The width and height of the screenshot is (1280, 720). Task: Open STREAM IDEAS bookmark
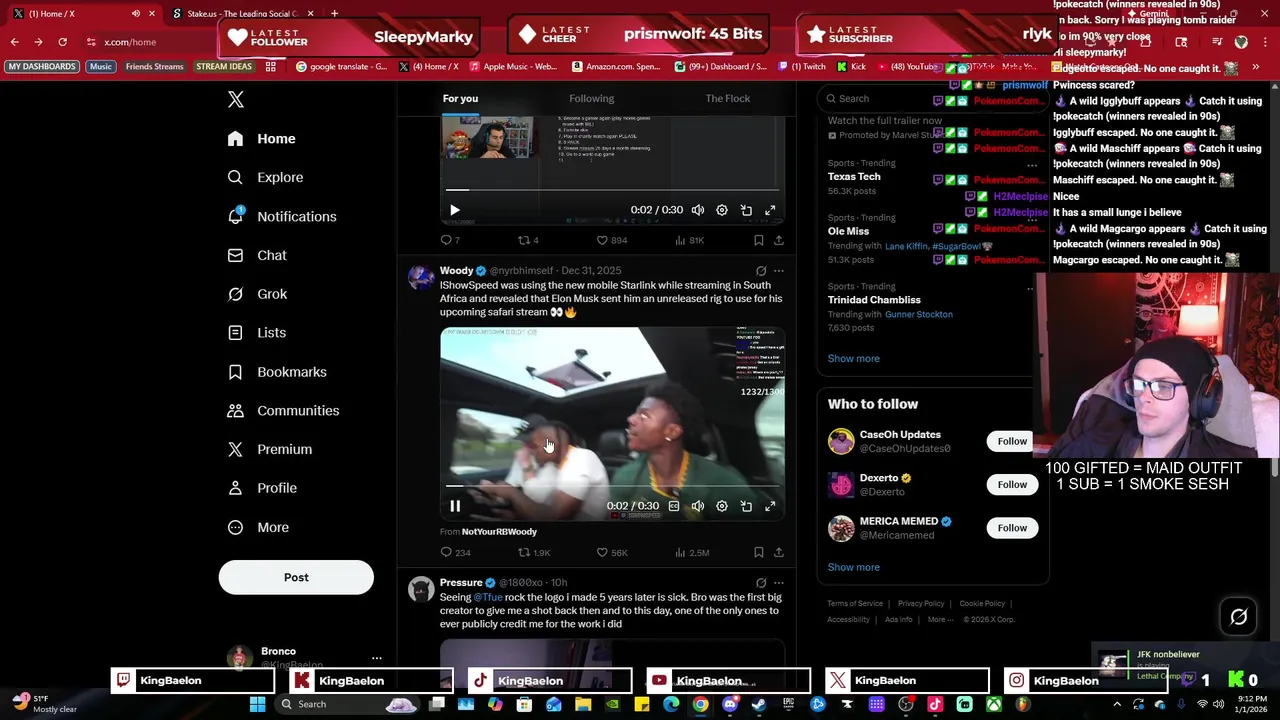coord(224,66)
